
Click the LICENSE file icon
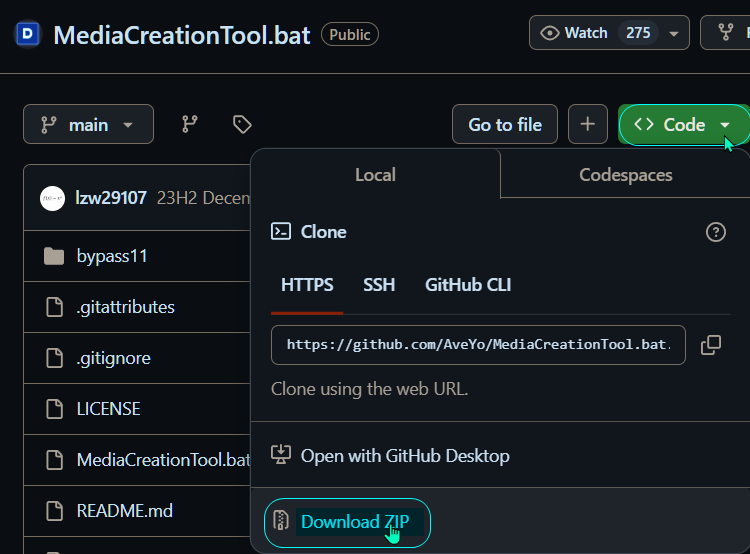pyautogui.click(x=54, y=409)
